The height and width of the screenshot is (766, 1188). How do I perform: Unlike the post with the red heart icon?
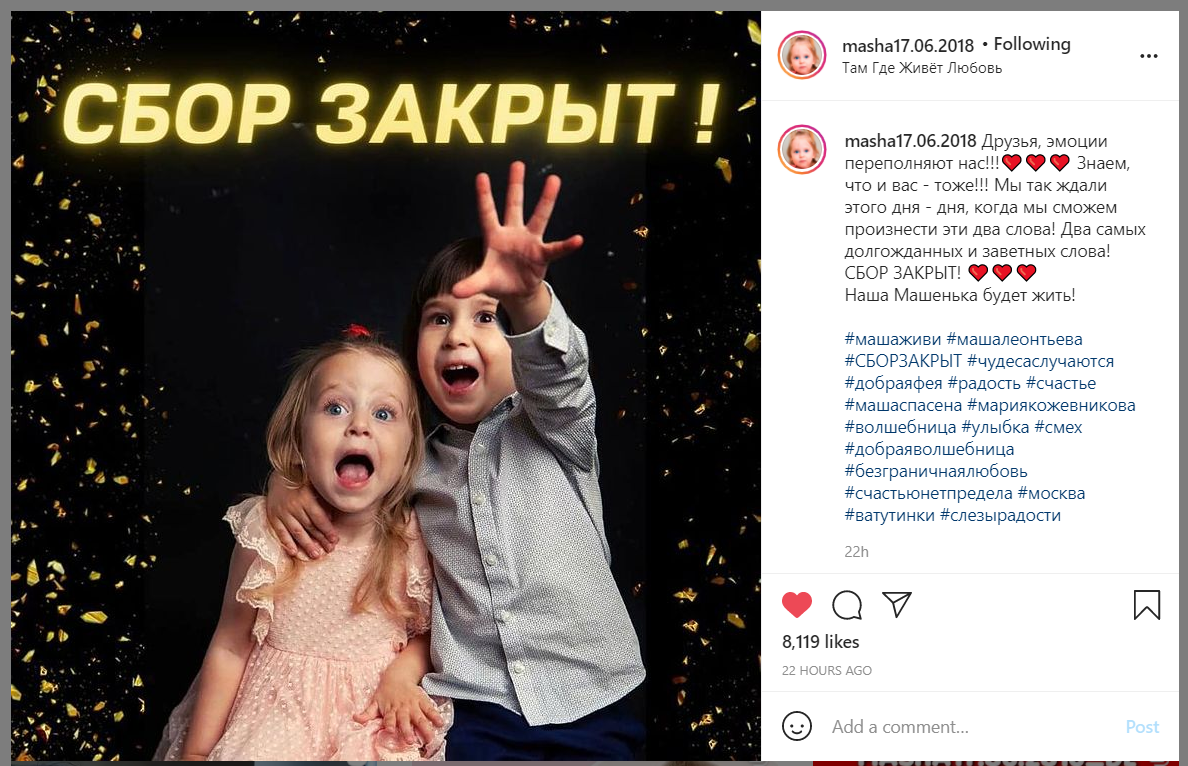click(796, 605)
